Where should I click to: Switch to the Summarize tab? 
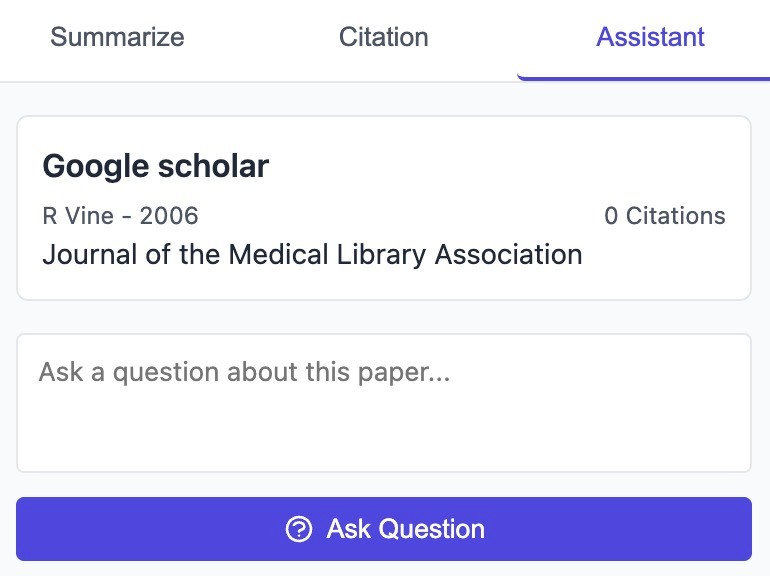(117, 38)
